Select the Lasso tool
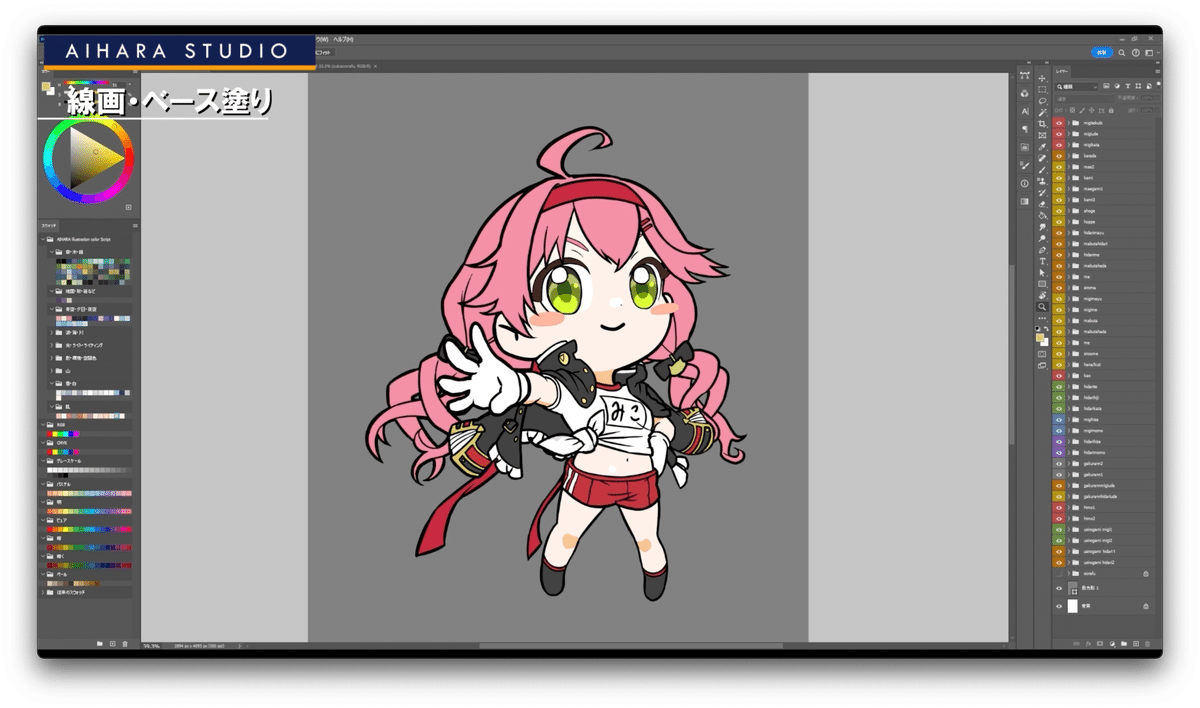This screenshot has height=708, width=1200. (1042, 101)
